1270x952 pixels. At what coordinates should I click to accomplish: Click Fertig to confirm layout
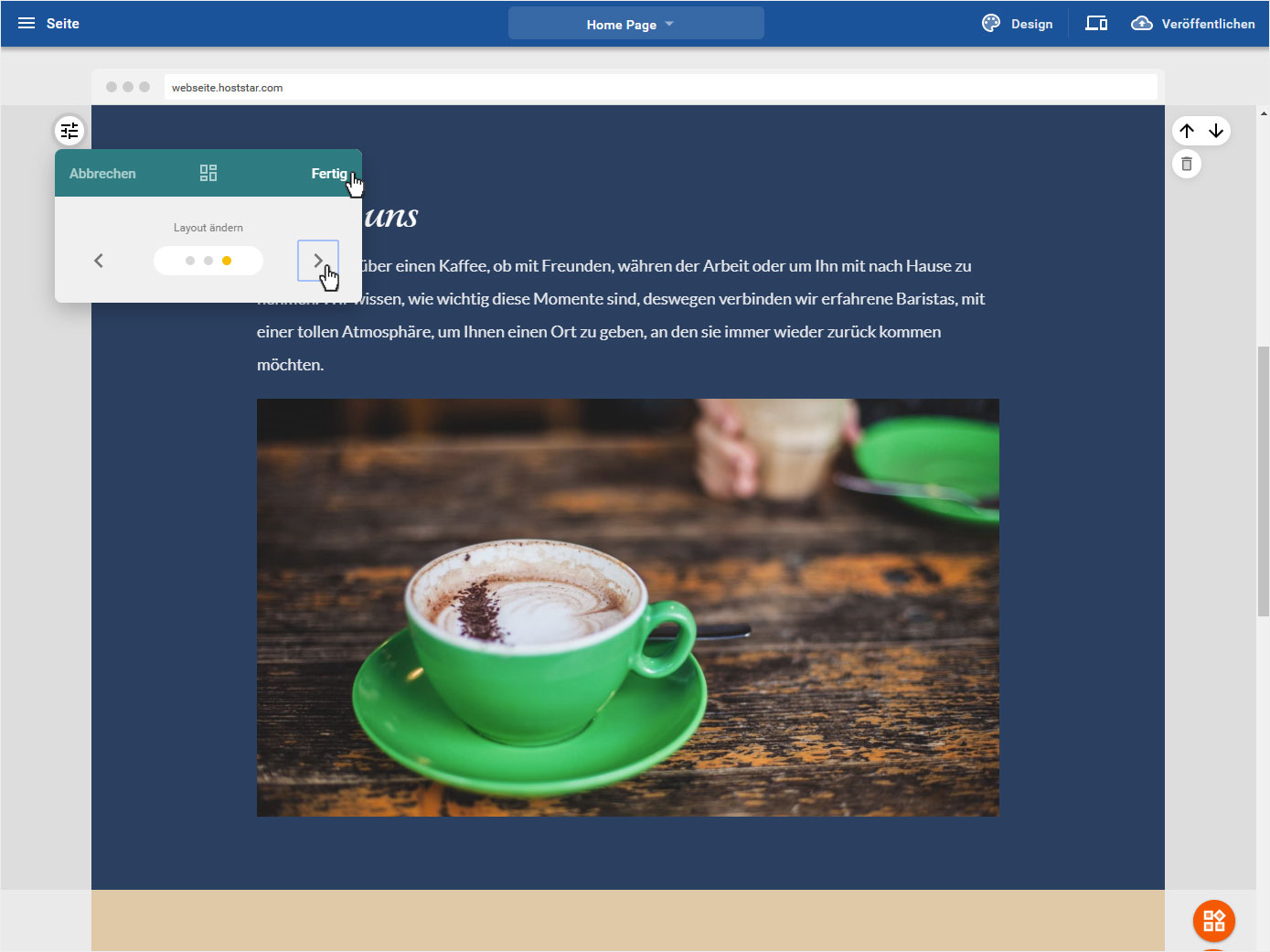click(329, 174)
